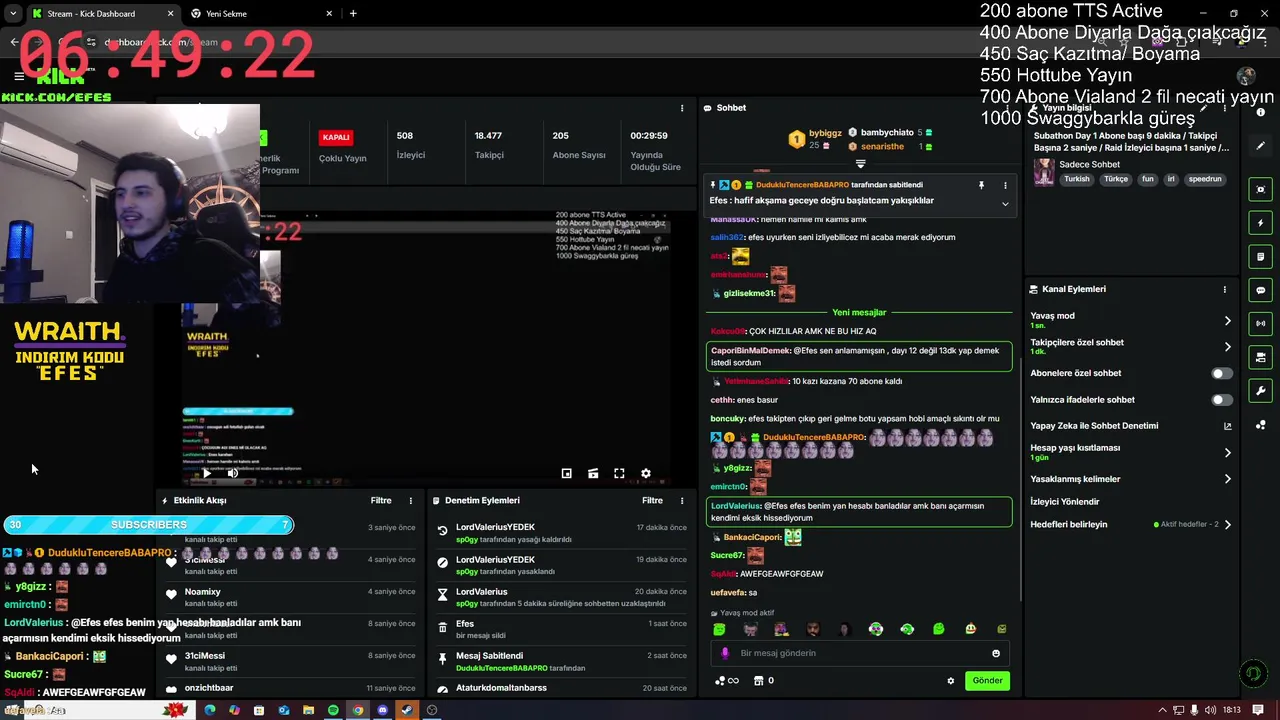This screenshot has height=720, width=1280.
Task: Open the support headset floating button
Action: pos(1253,674)
